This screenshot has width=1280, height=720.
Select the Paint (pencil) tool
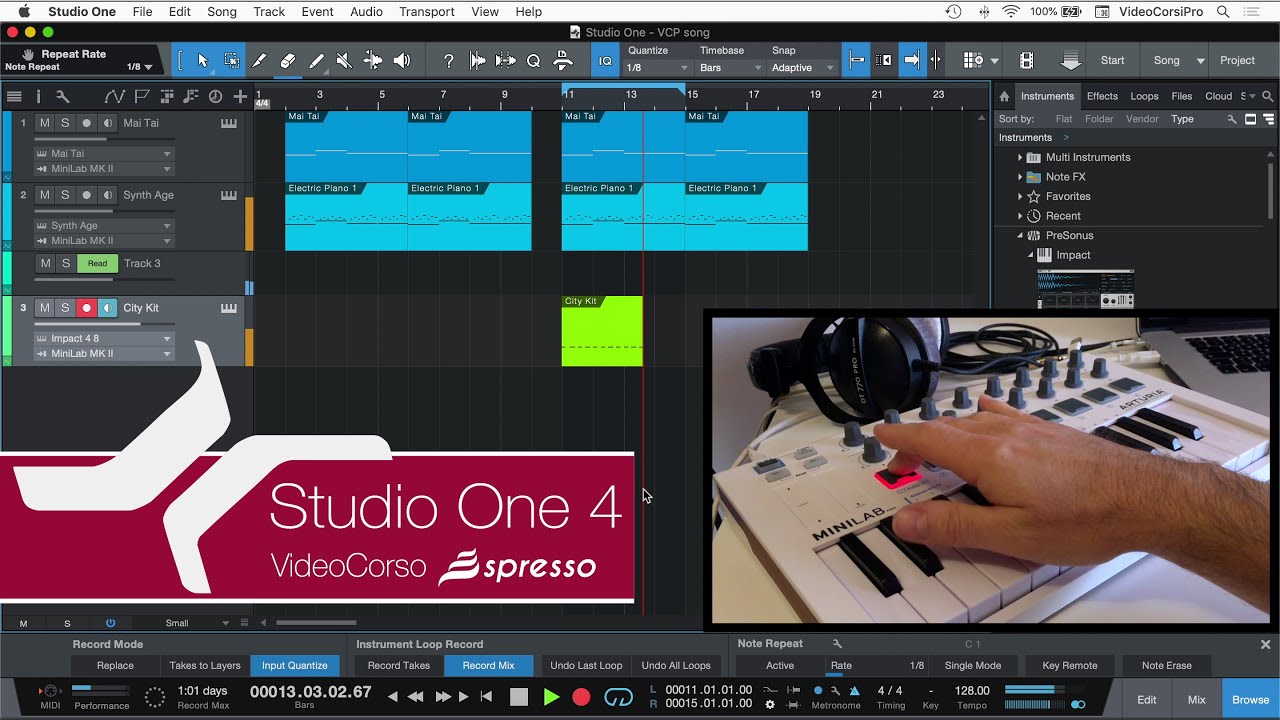(316, 61)
